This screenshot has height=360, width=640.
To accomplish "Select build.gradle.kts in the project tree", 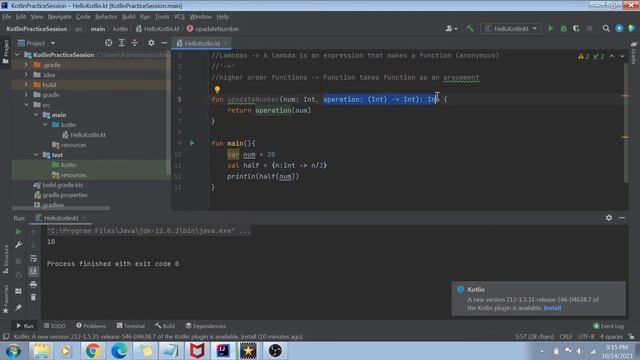I will point(58,185).
